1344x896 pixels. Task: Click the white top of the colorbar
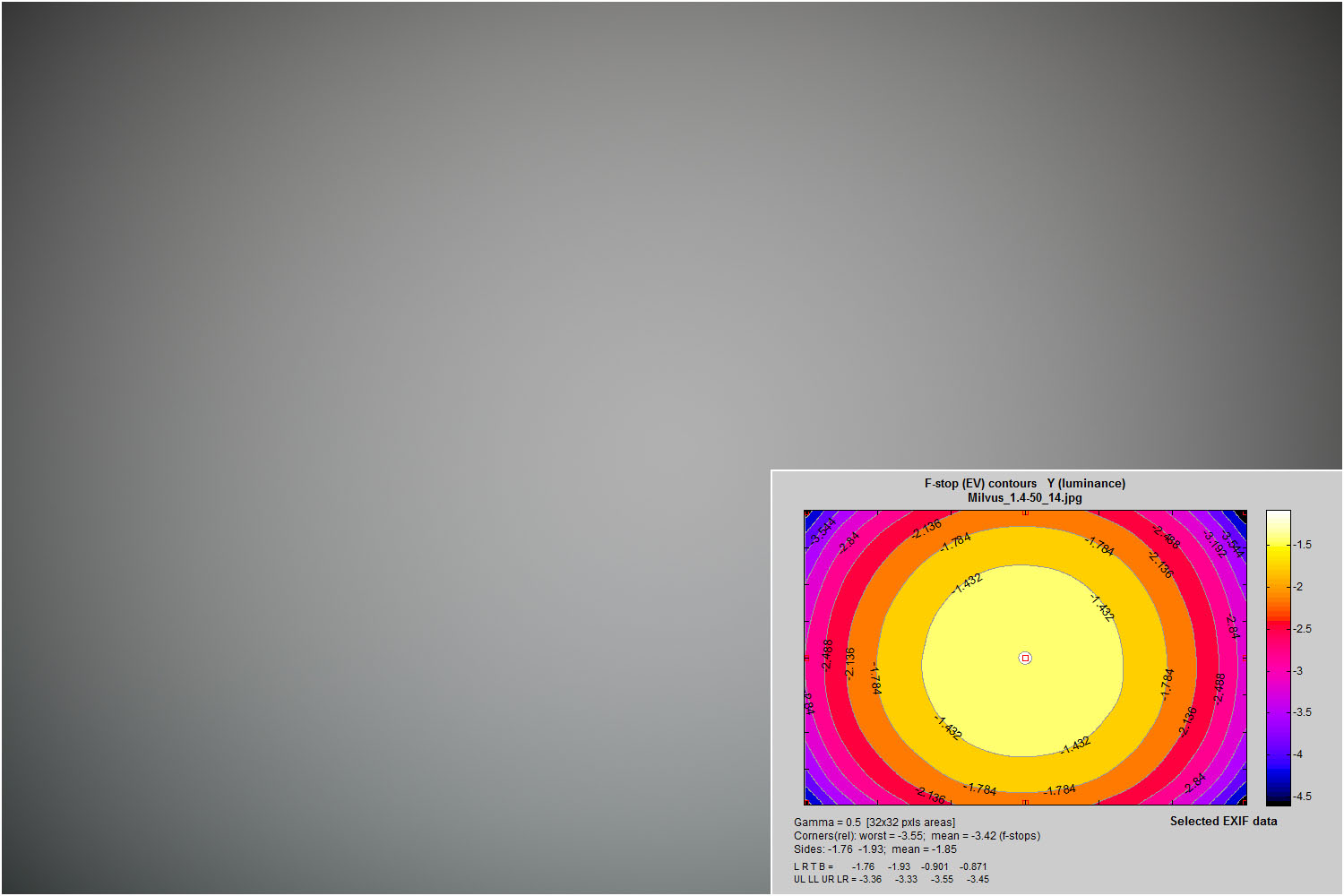tap(1278, 518)
